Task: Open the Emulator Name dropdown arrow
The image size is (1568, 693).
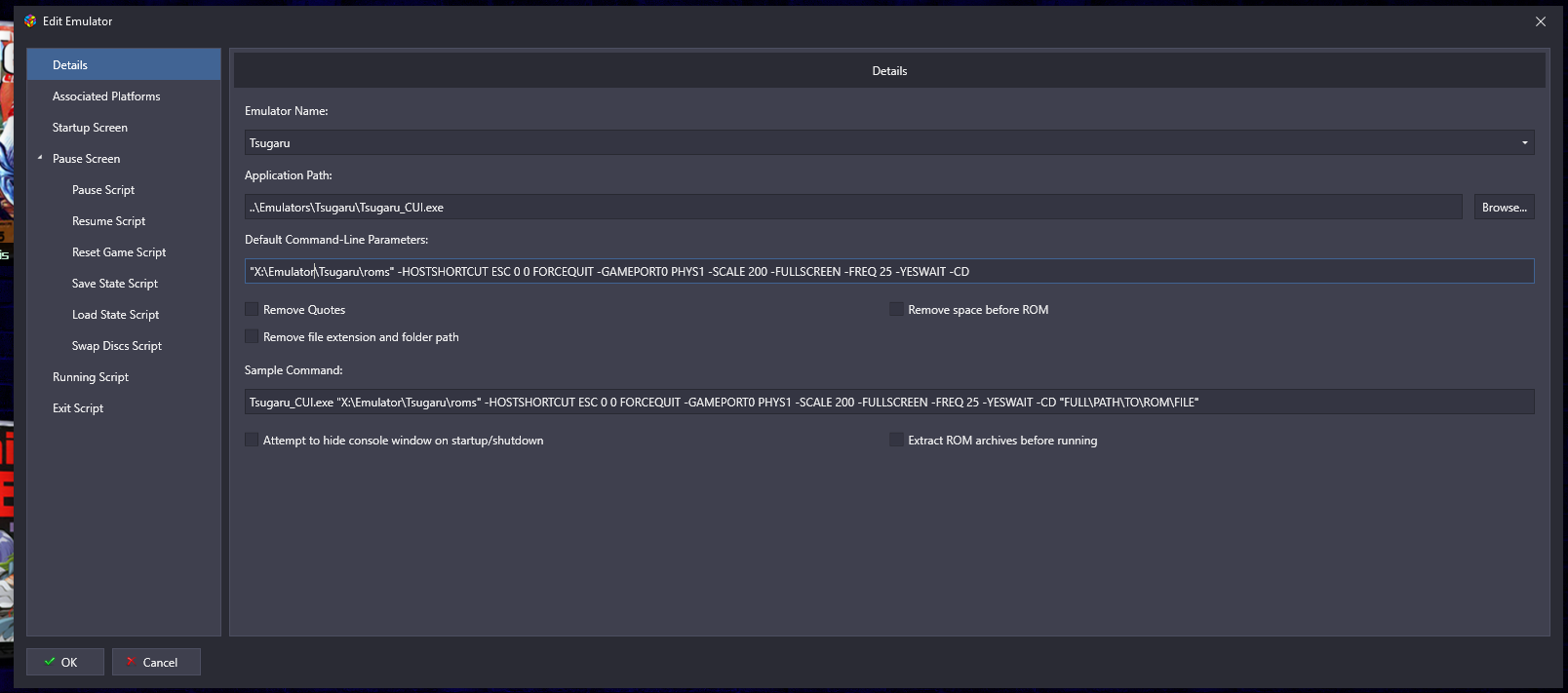Action: tap(1525, 142)
